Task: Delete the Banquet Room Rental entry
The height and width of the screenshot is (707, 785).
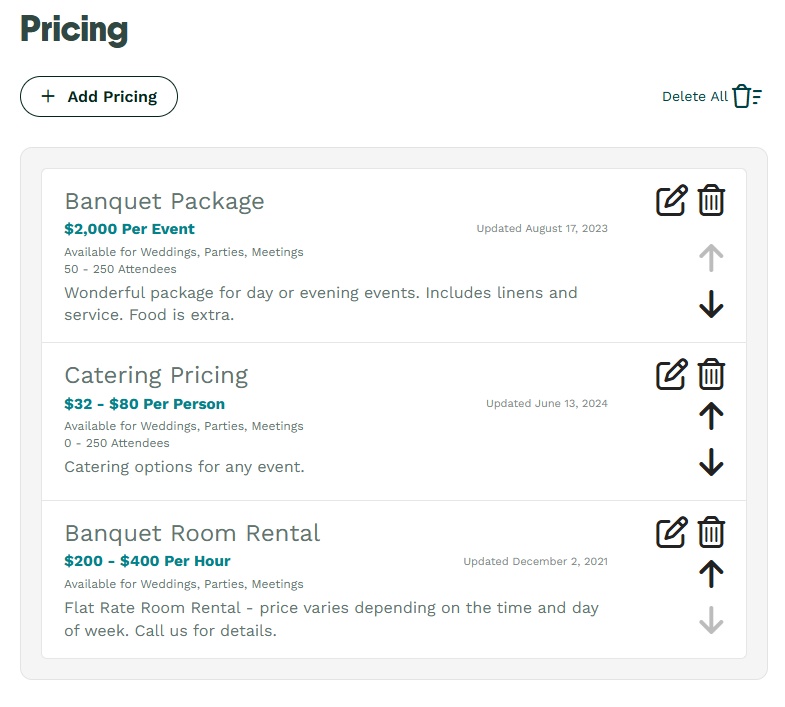Action: pyautogui.click(x=711, y=532)
